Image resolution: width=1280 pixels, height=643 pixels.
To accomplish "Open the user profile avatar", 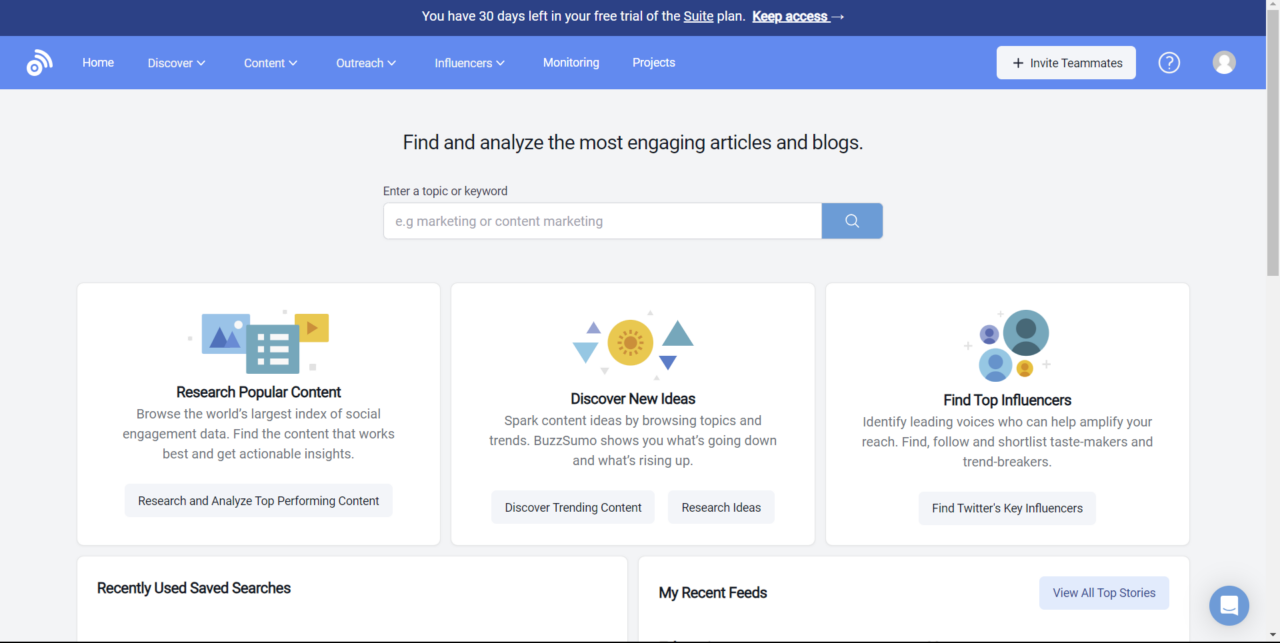I will tap(1224, 63).
